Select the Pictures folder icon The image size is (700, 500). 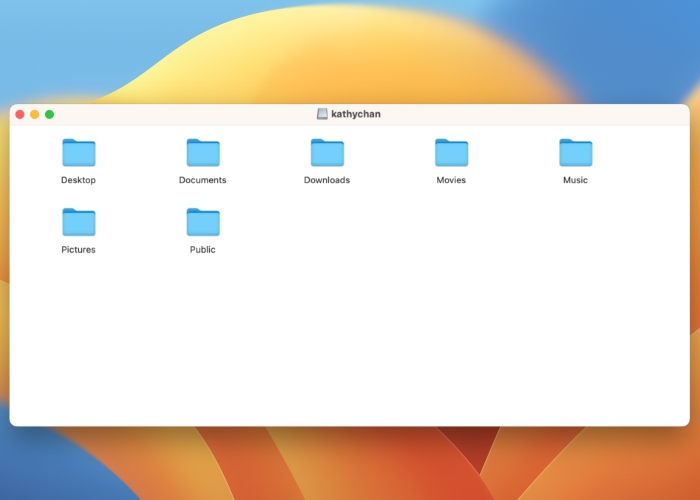[x=79, y=222]
